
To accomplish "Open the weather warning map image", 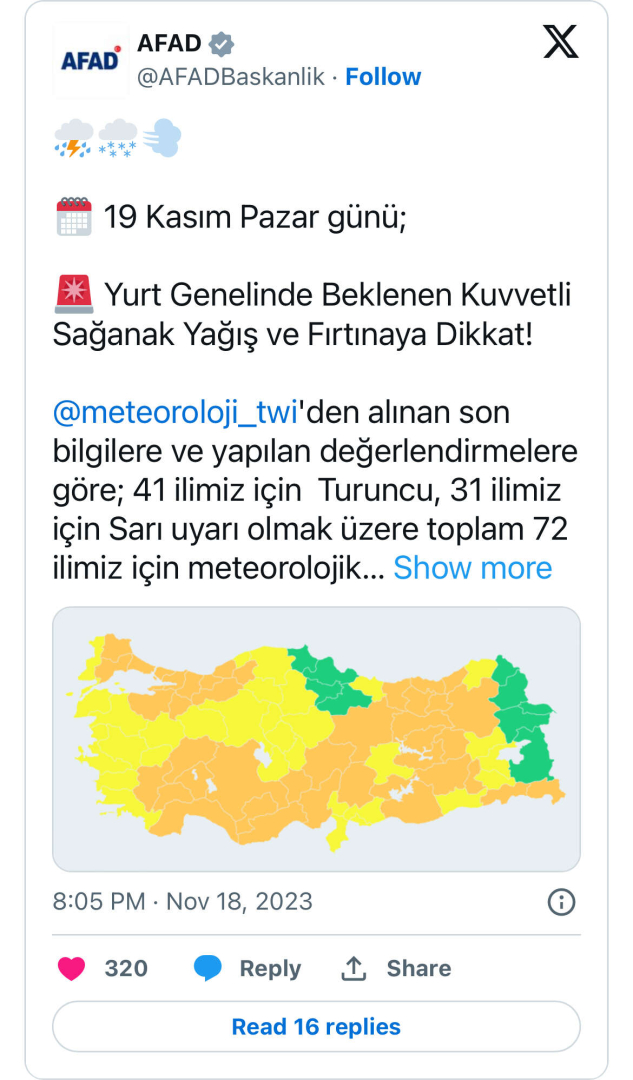I will coord(316,739).
